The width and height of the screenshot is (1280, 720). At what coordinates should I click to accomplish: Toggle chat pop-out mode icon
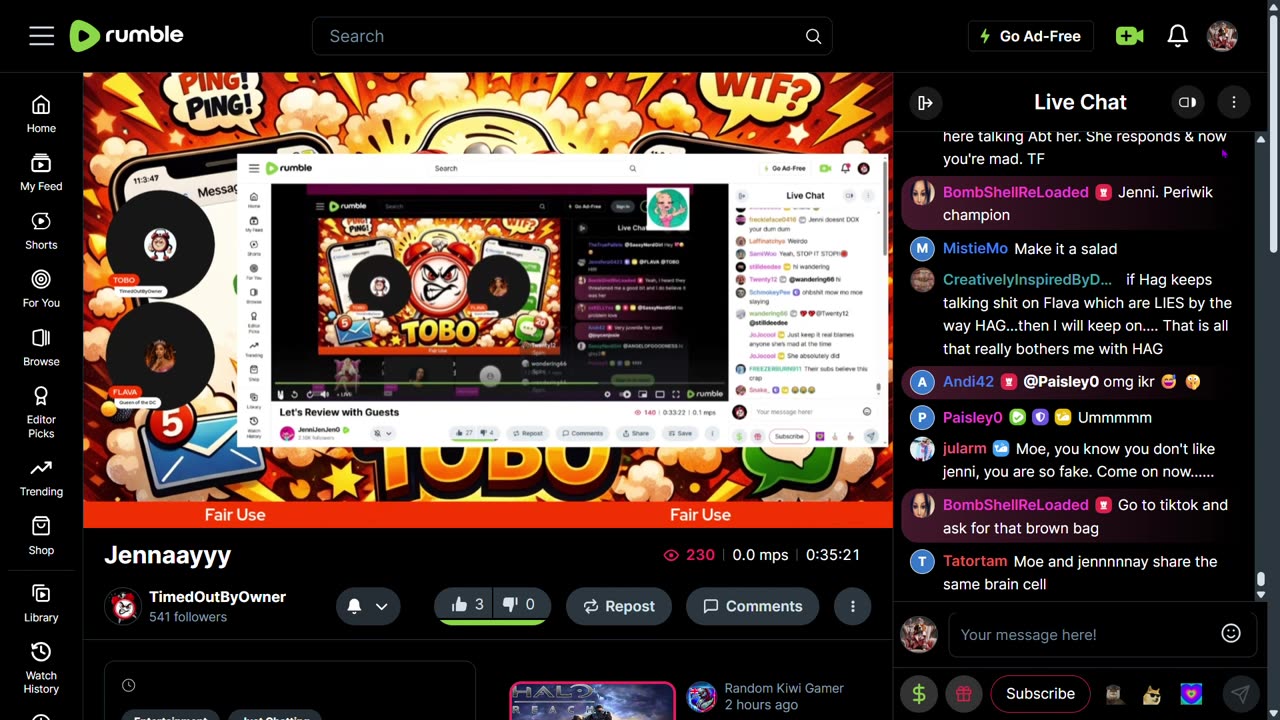tap(1187, 102)
